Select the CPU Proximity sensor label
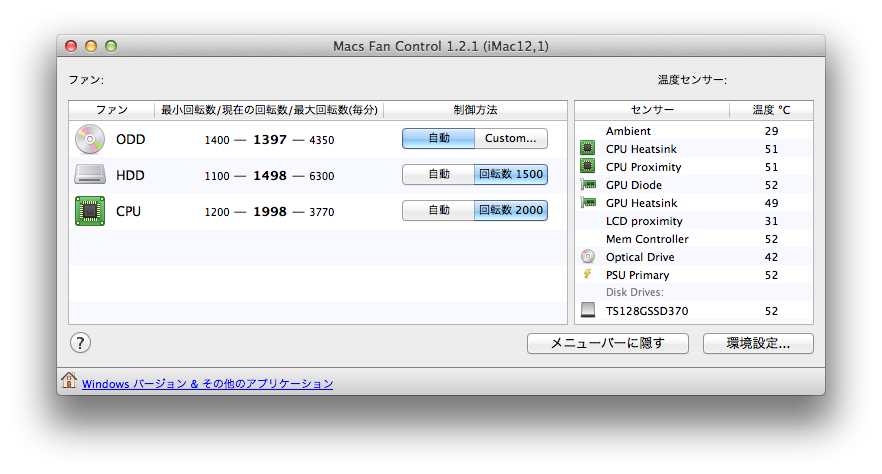 point(644,167)
